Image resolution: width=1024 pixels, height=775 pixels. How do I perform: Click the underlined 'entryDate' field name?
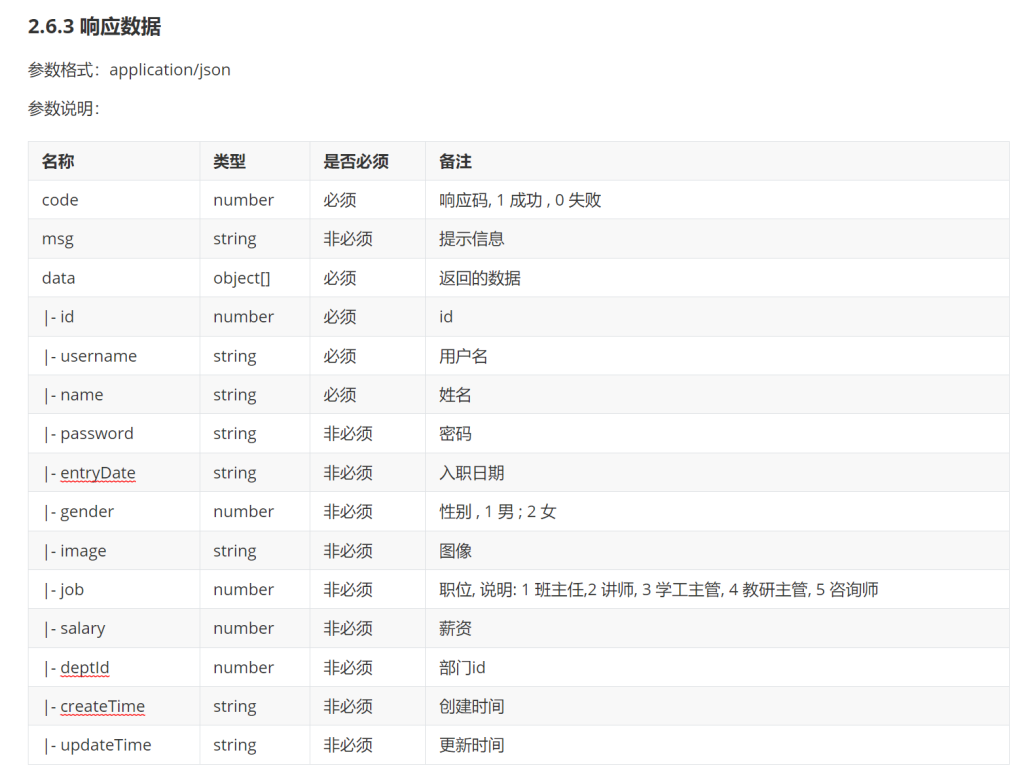point(98,473)
